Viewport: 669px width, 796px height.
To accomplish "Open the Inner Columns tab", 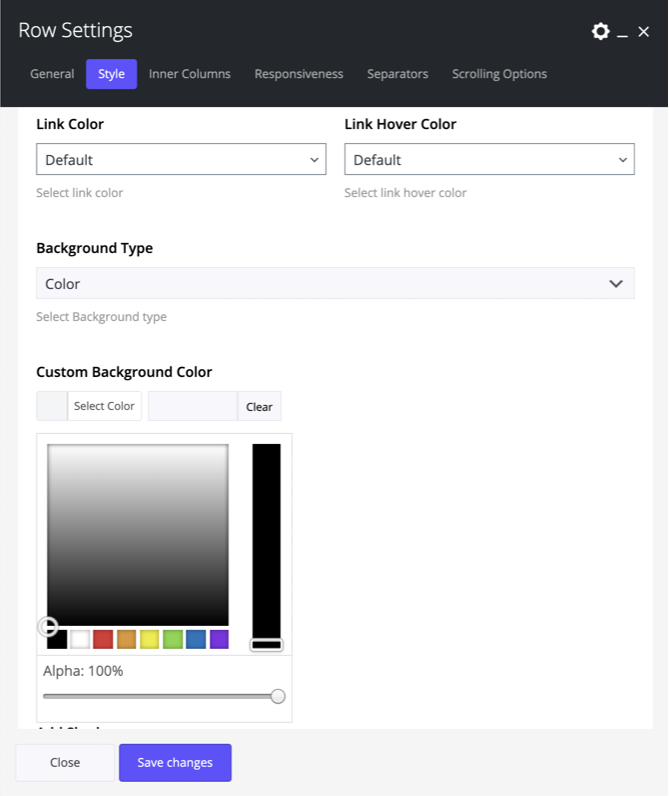I will click(190, 74).
